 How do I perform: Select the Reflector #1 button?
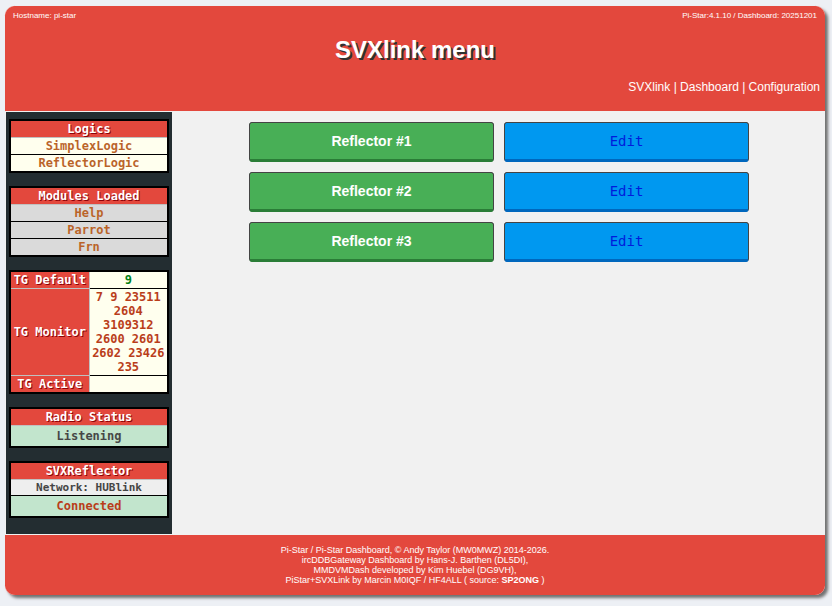[x=371, y=142]
